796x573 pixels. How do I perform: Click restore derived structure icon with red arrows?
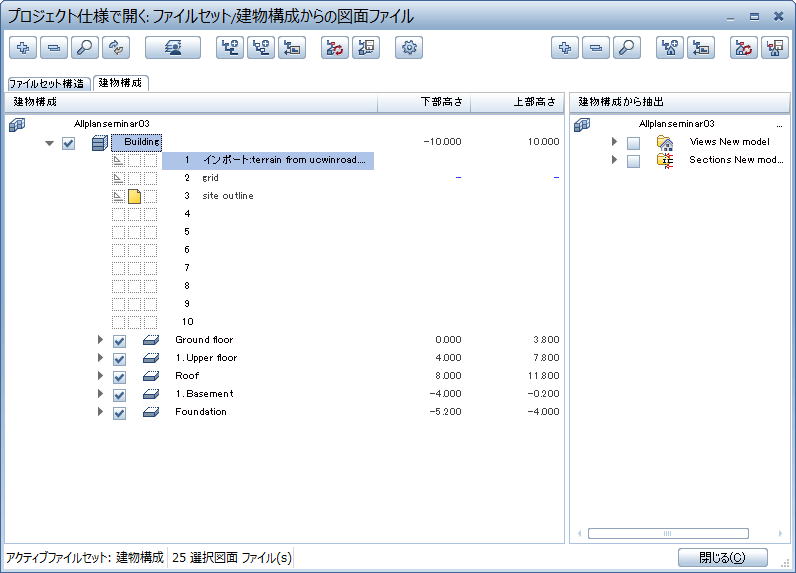pos(744,48)
